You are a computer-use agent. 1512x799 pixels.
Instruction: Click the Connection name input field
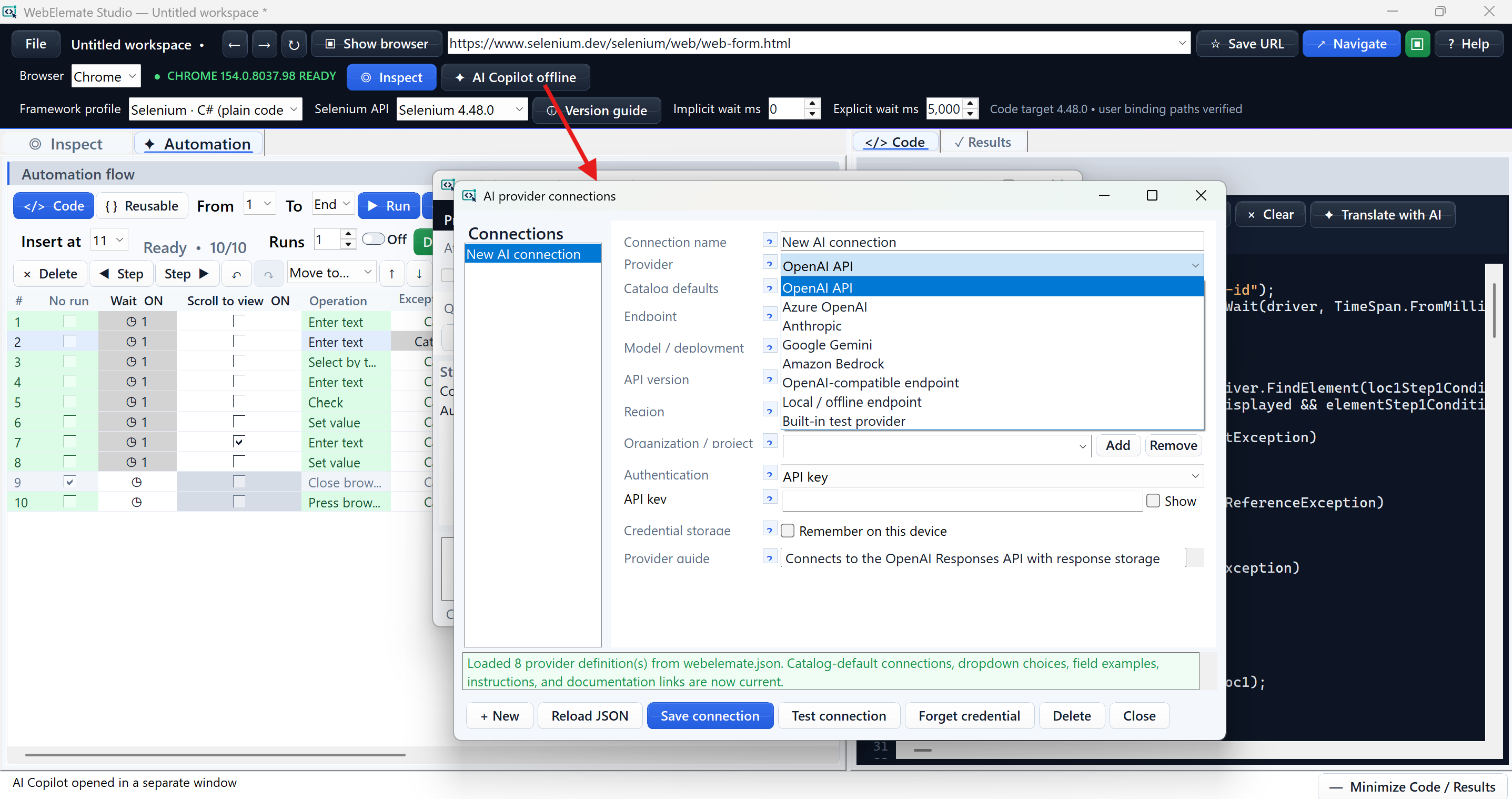[x=992, y=241]
